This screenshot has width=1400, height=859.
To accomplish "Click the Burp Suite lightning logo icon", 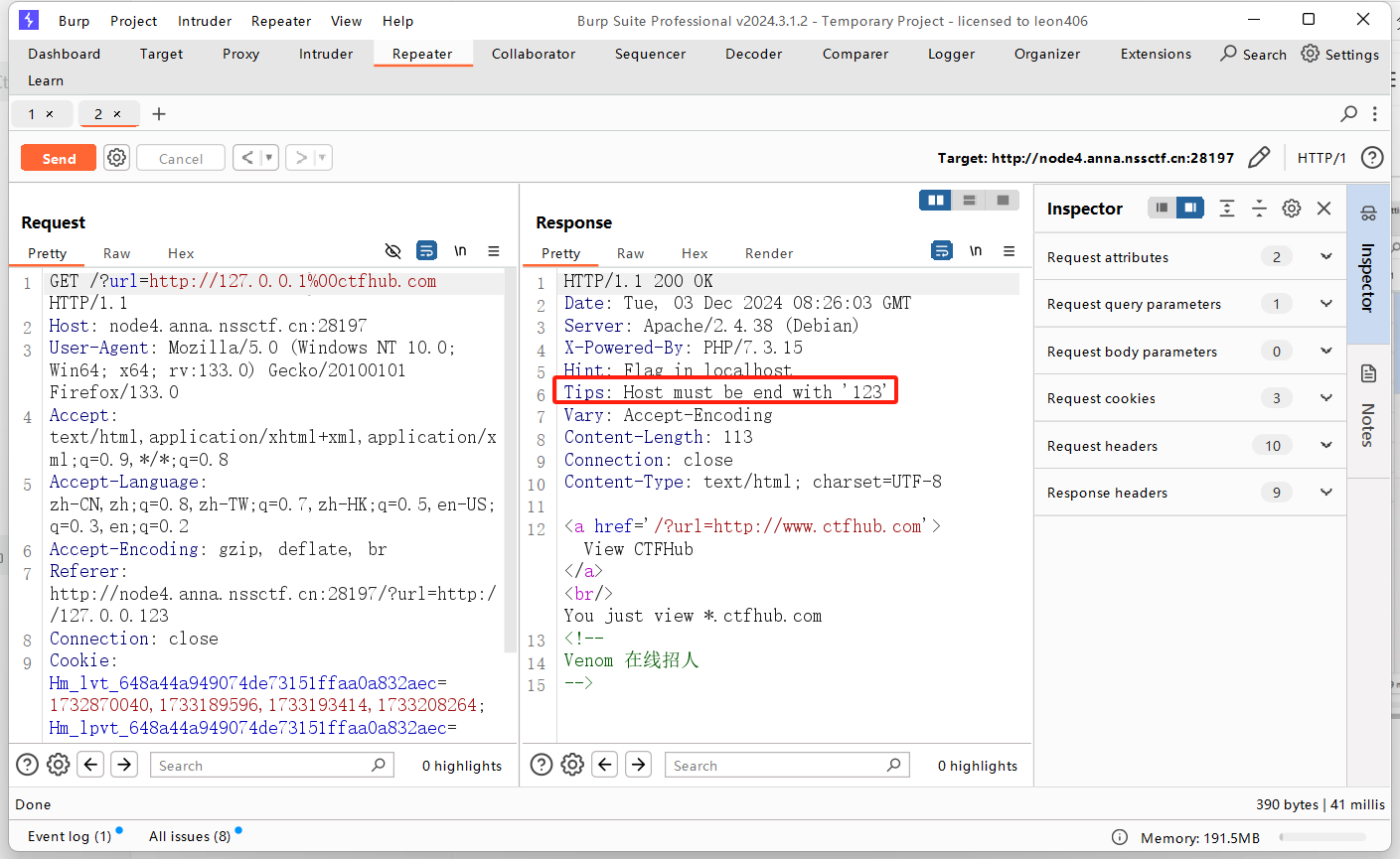I will pyautogui.click(x=29, y=20).
